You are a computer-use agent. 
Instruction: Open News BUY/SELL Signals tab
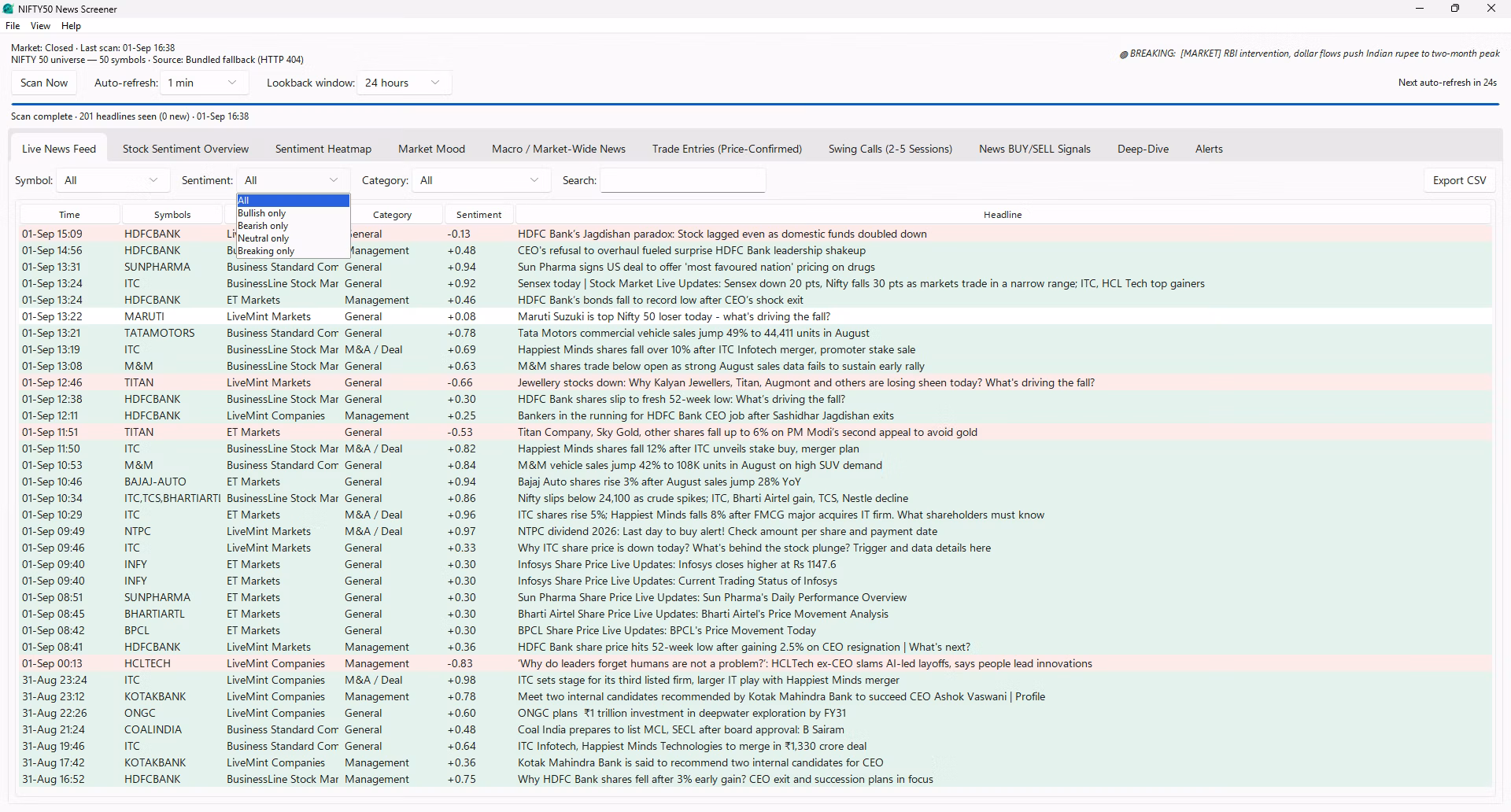coord(1035,149)
